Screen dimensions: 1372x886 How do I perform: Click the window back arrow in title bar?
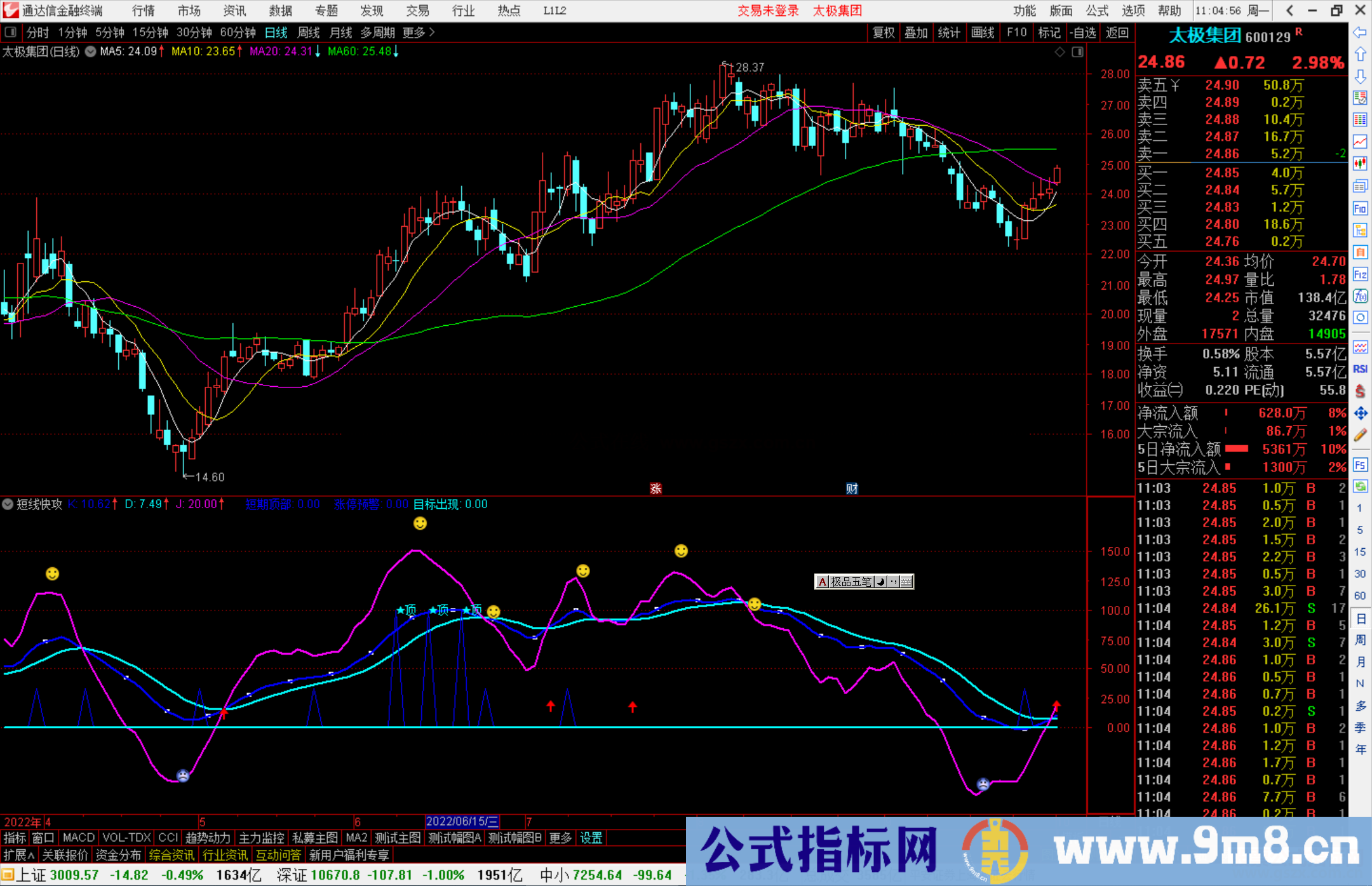click(x=1289, y=10)
